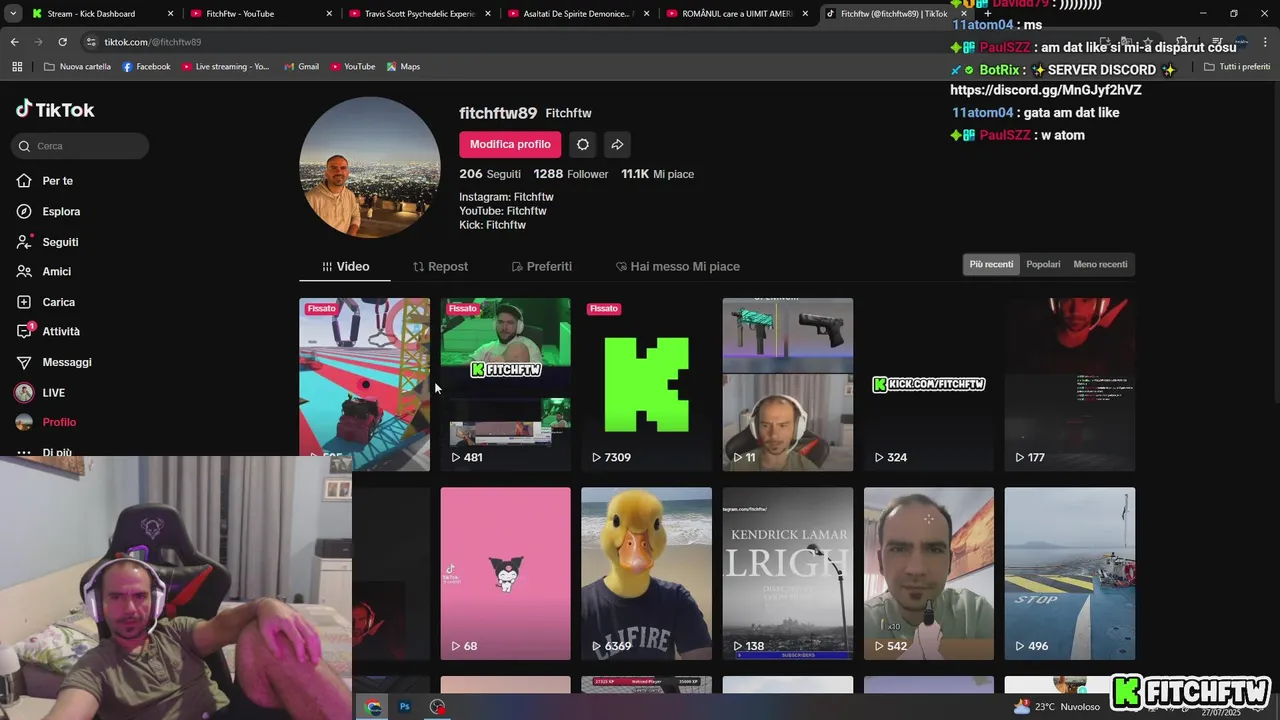Open the video with 11 views

point(788,384)
